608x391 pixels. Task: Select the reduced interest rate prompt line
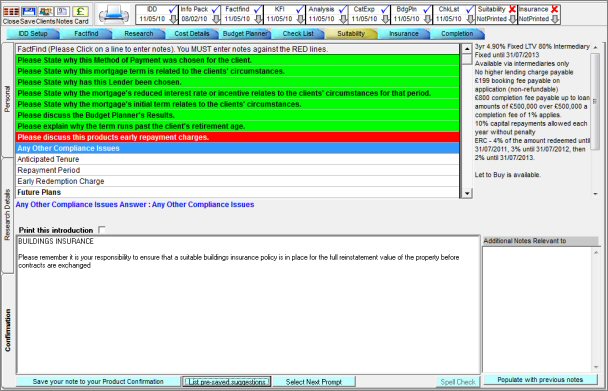pos(238,93)
